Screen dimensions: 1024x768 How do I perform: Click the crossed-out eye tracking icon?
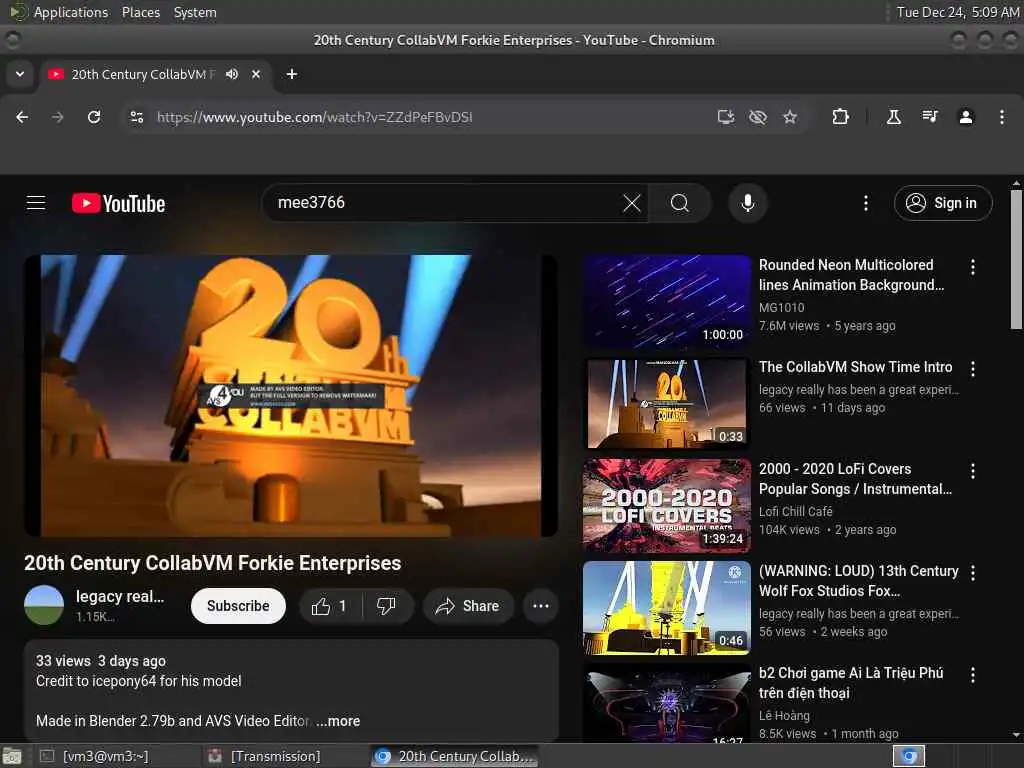click(x=758, y=117)
